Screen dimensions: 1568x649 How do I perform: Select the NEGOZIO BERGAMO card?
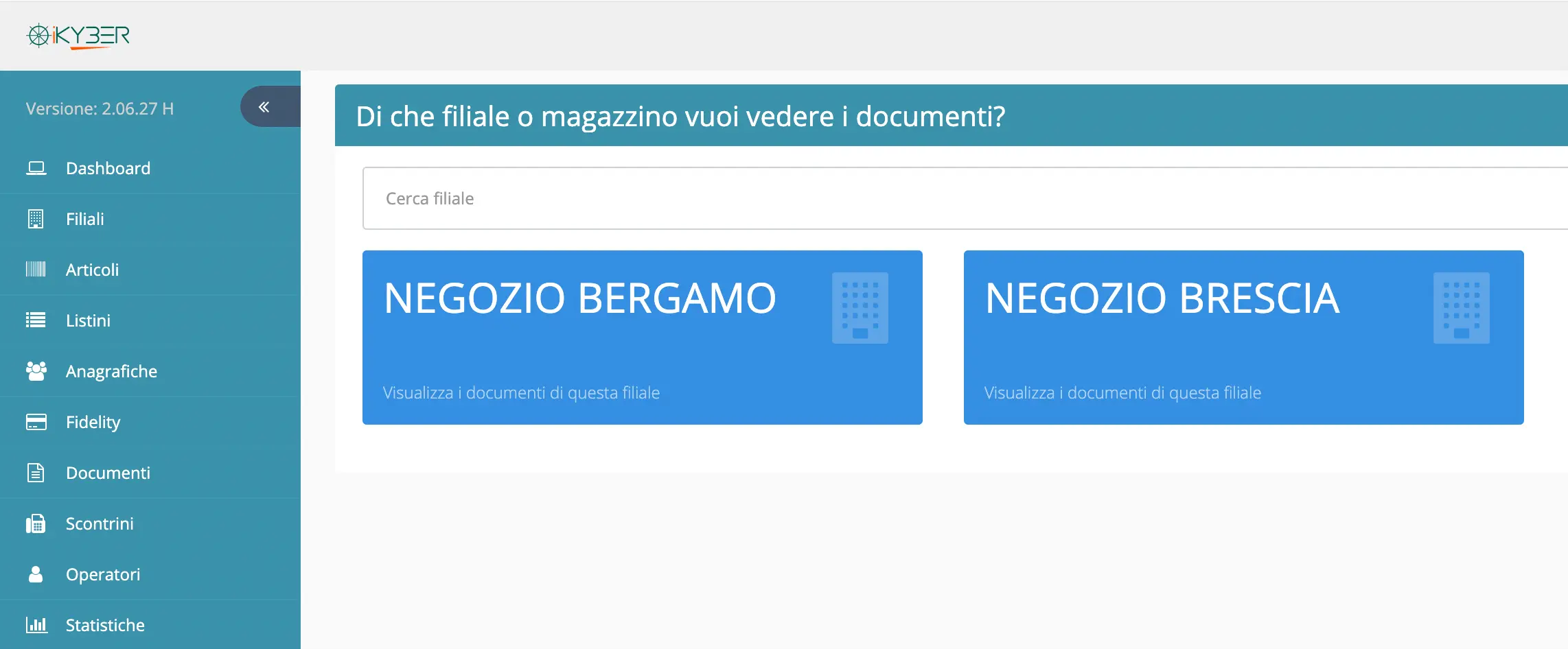643,338
